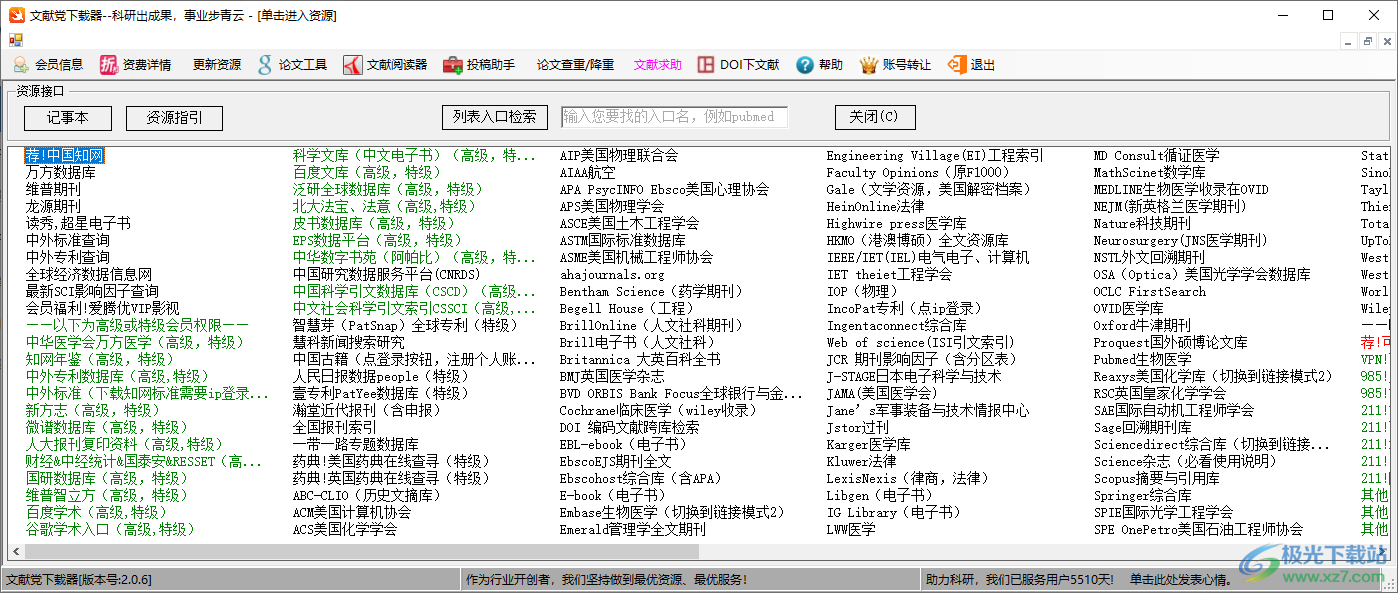Image resolution: width=1398 pixels, height=593 pixels.
Task: Open 资费详情 pricing details
Action: point(136,65)
